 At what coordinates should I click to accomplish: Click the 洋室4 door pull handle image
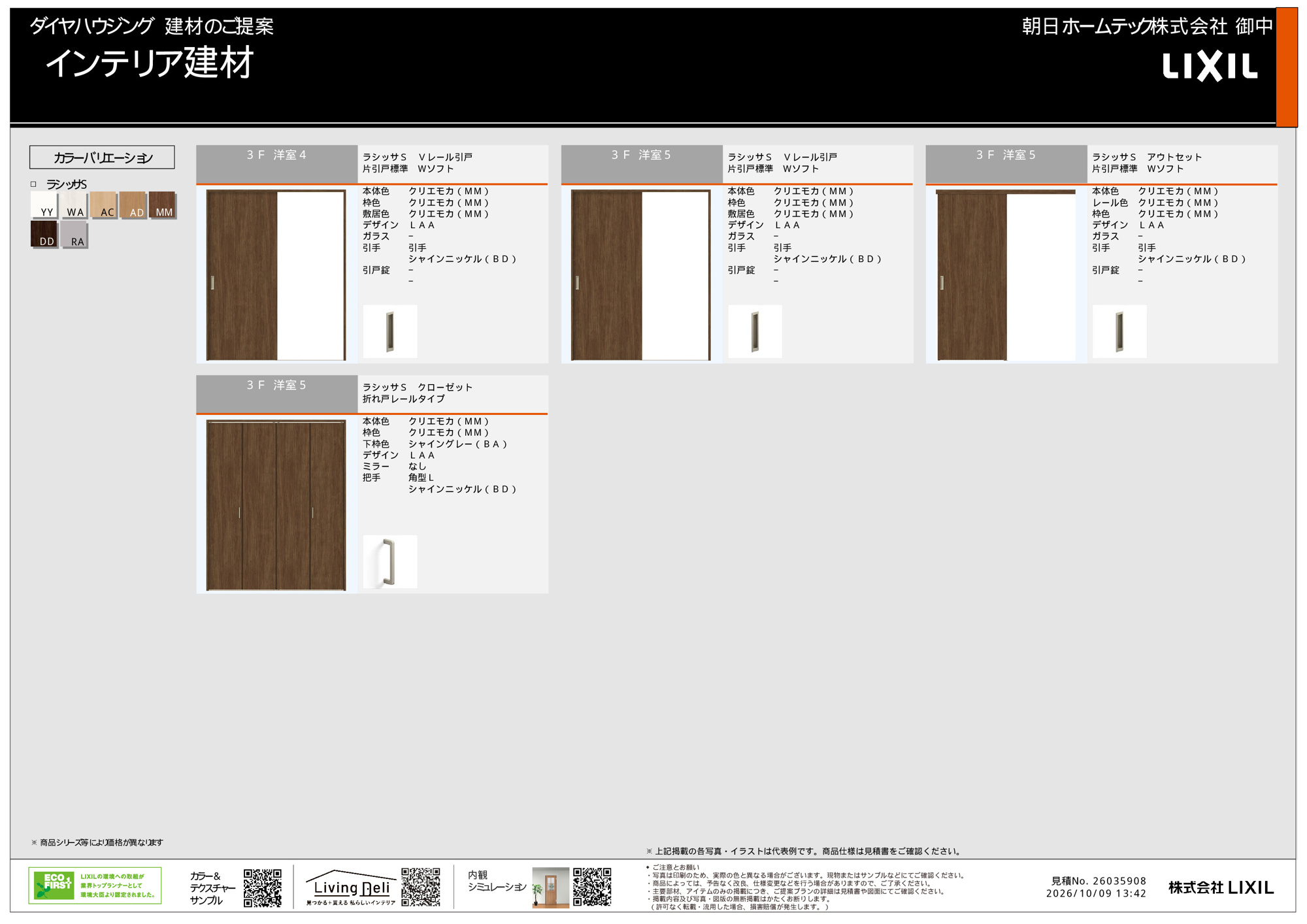[x=390, y=331]
